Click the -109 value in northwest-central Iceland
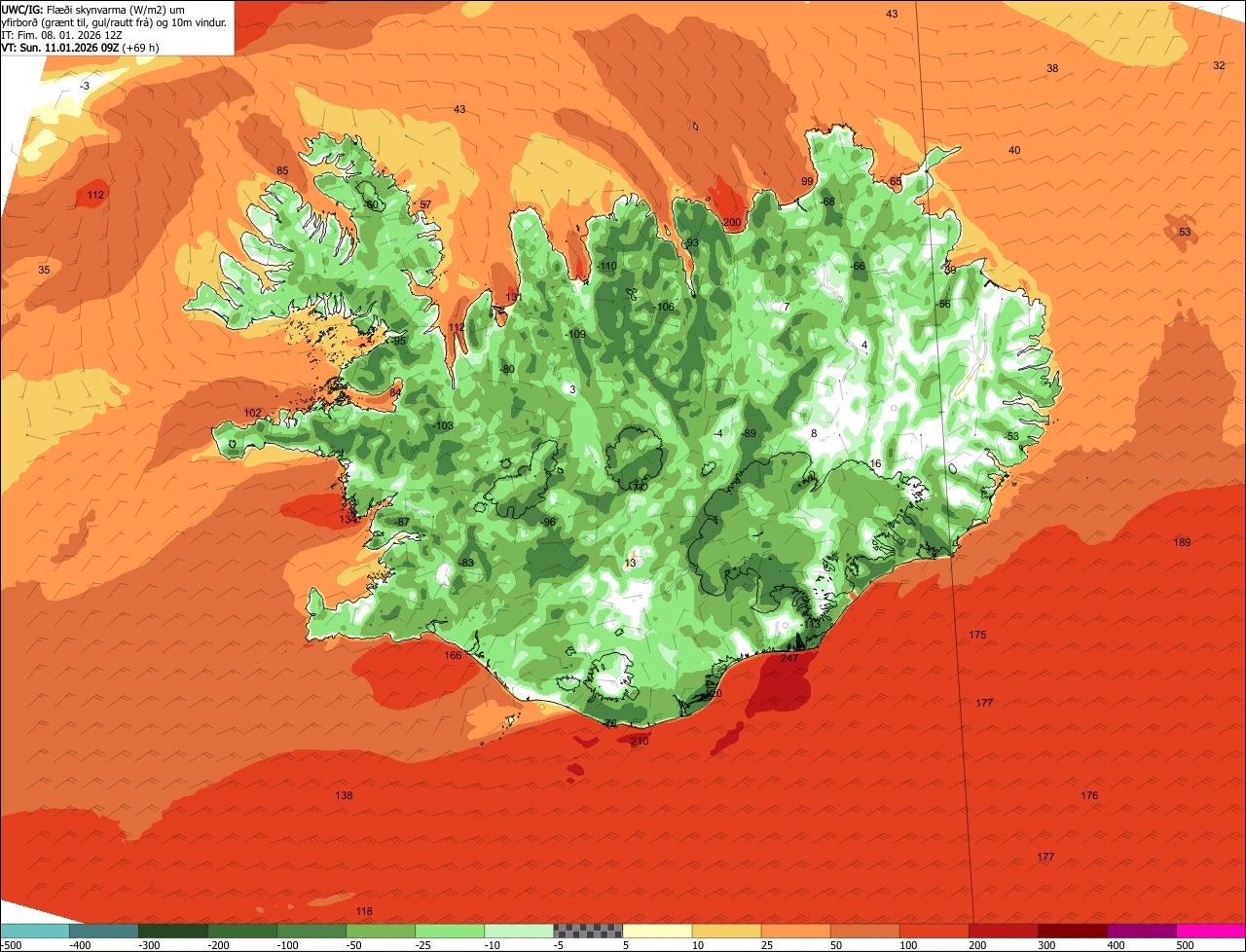Image resolution: width=1246 pixels, height=952 pixels. pyautogui.click(x=575, y=334)
